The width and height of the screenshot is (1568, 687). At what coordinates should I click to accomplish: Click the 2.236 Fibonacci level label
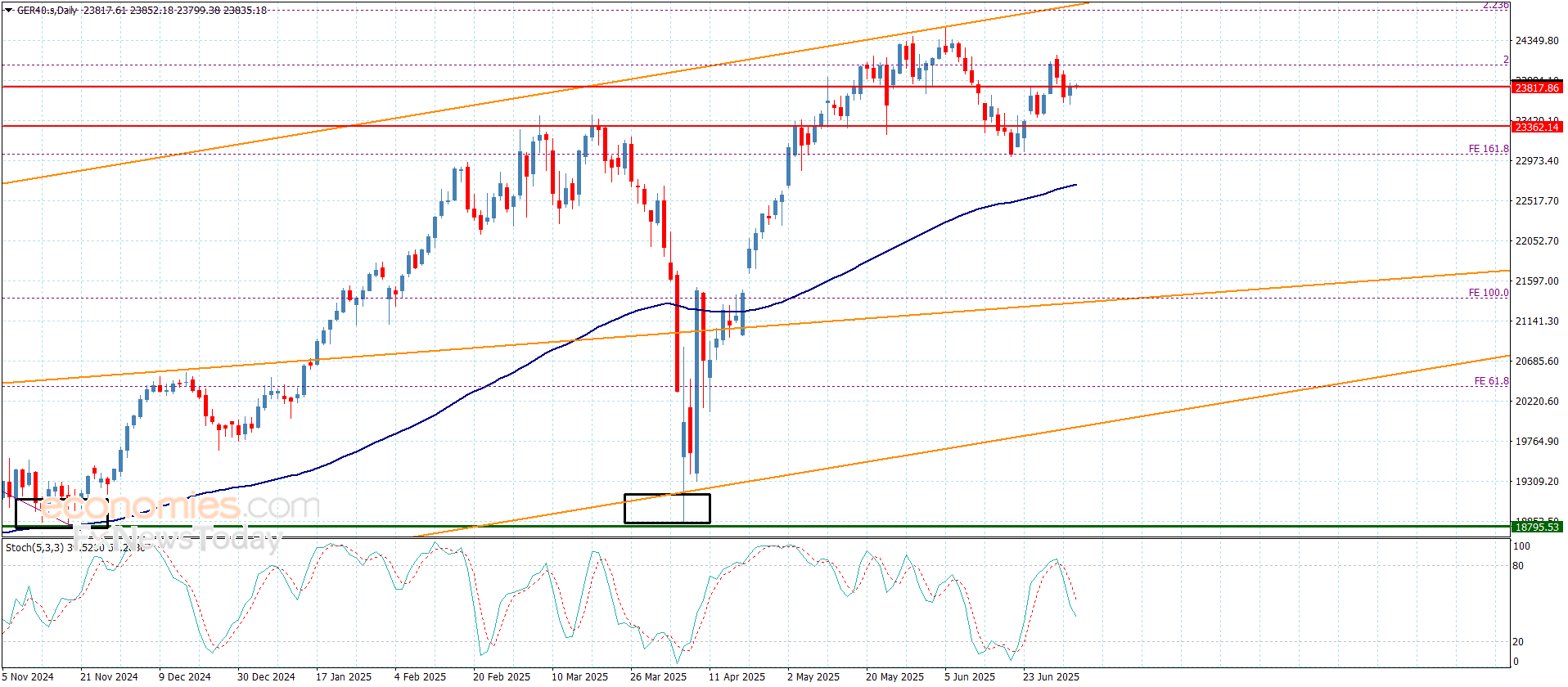(1496, 6)
